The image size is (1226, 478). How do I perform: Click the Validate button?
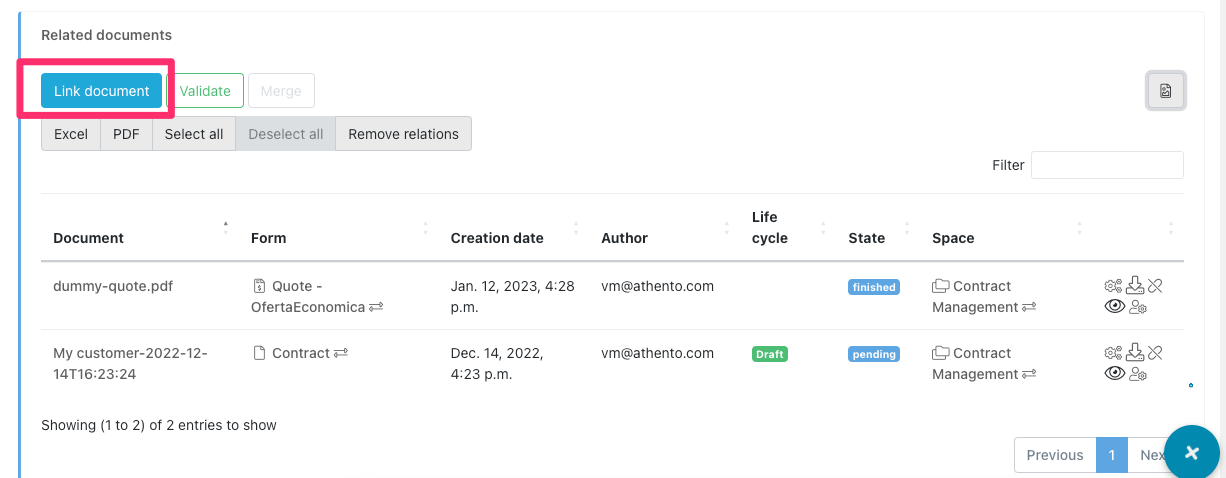(205, 91)
